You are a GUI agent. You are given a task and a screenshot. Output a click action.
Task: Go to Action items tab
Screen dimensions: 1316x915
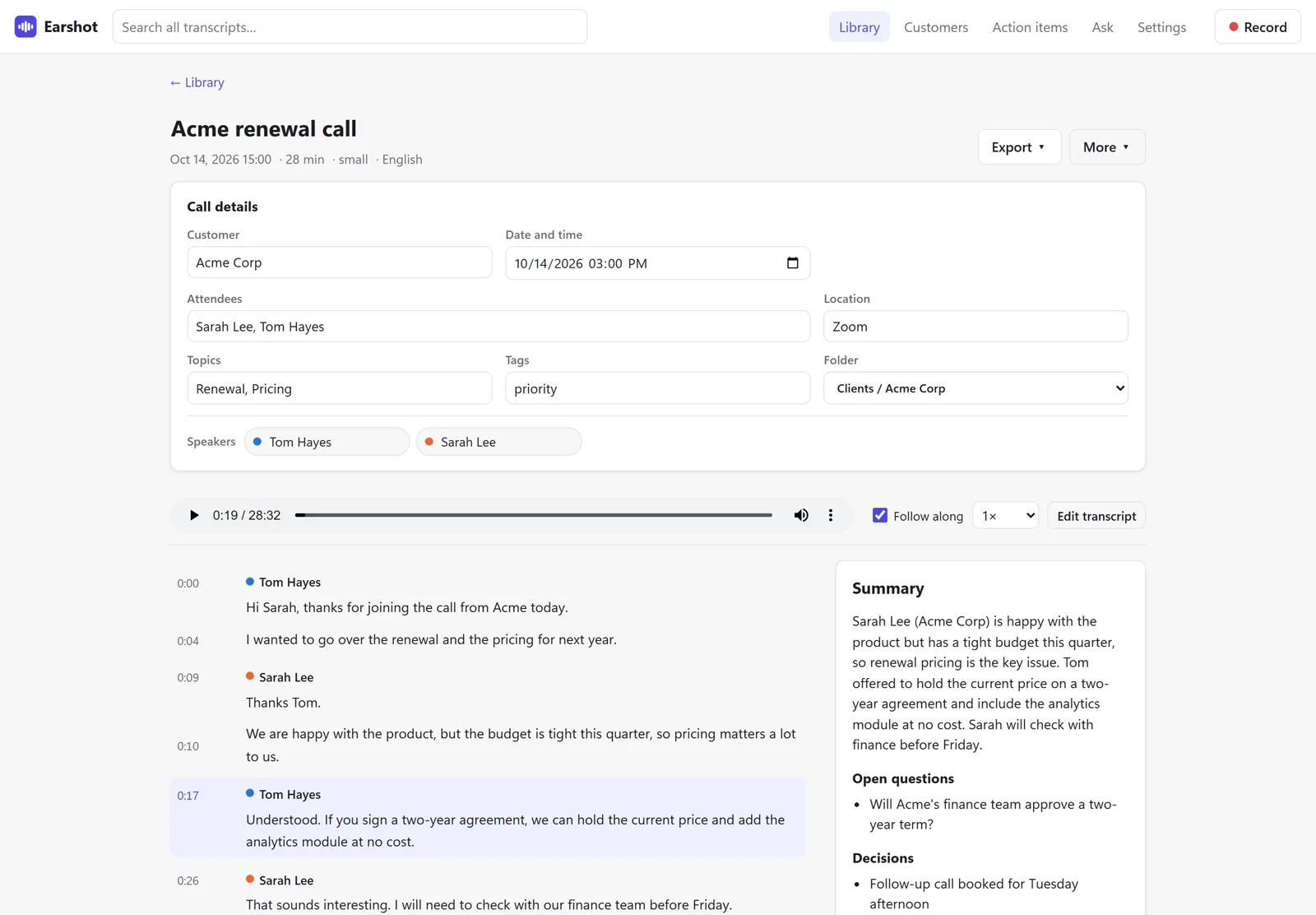(1030, 27)
